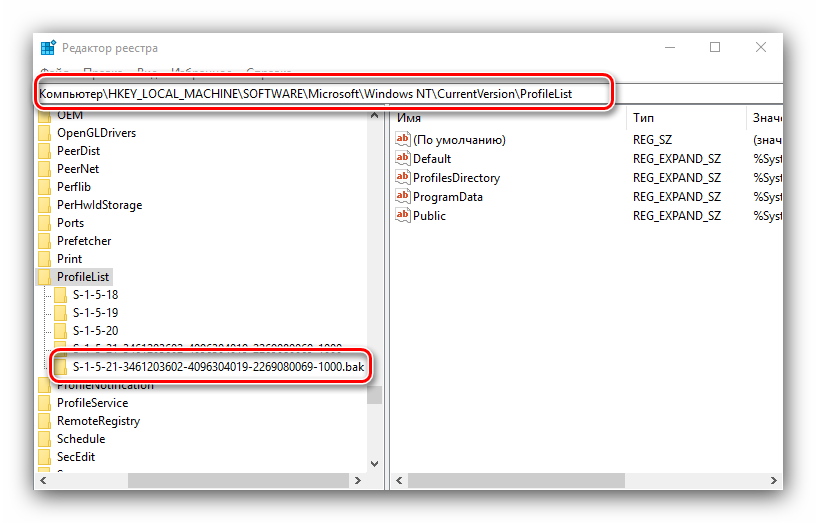Click the folder icon next to Ports

tap(45, 223)
